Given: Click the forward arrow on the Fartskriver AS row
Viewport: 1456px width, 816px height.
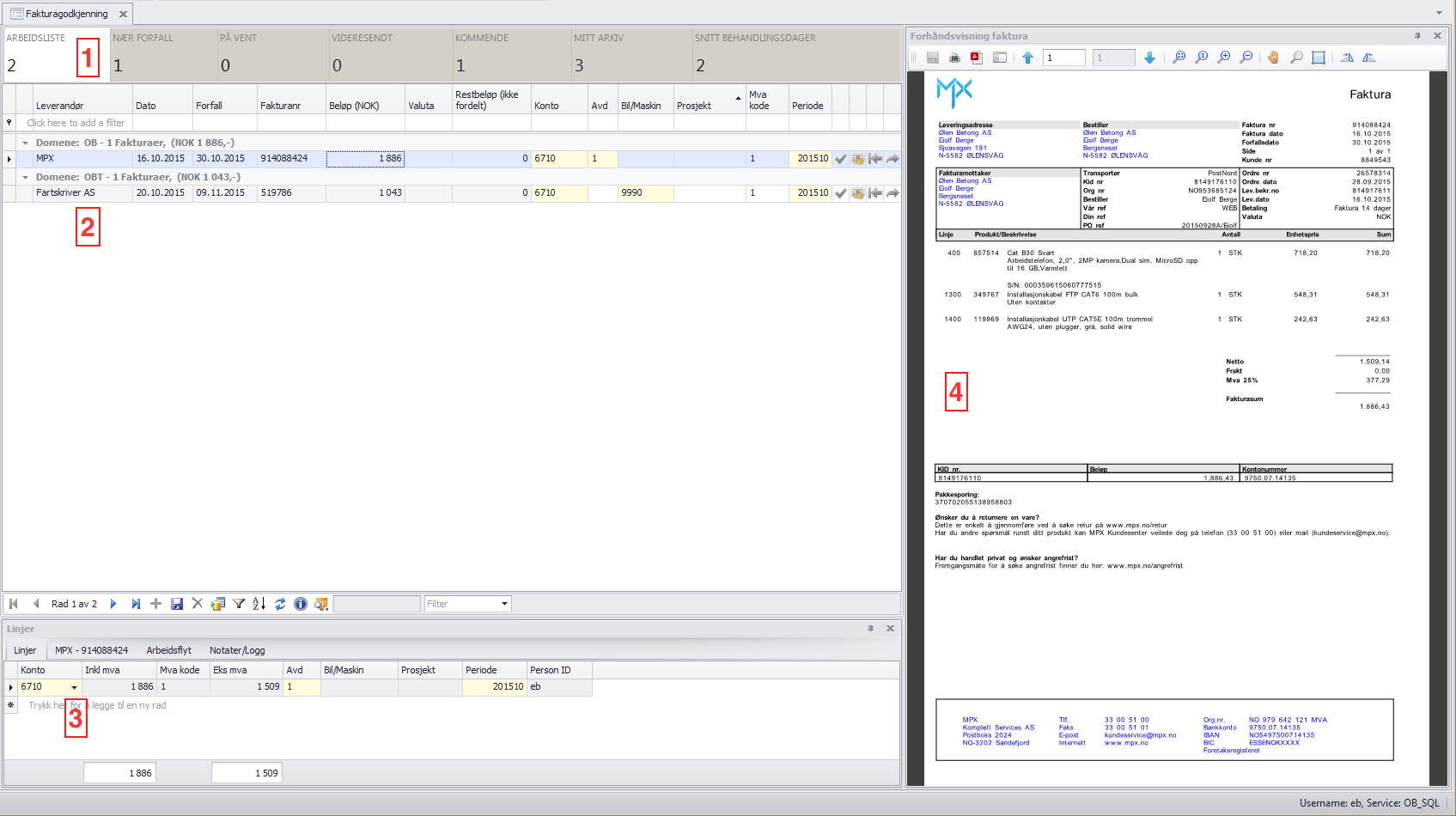Looking at the screenshot, I should coord(892,193).
